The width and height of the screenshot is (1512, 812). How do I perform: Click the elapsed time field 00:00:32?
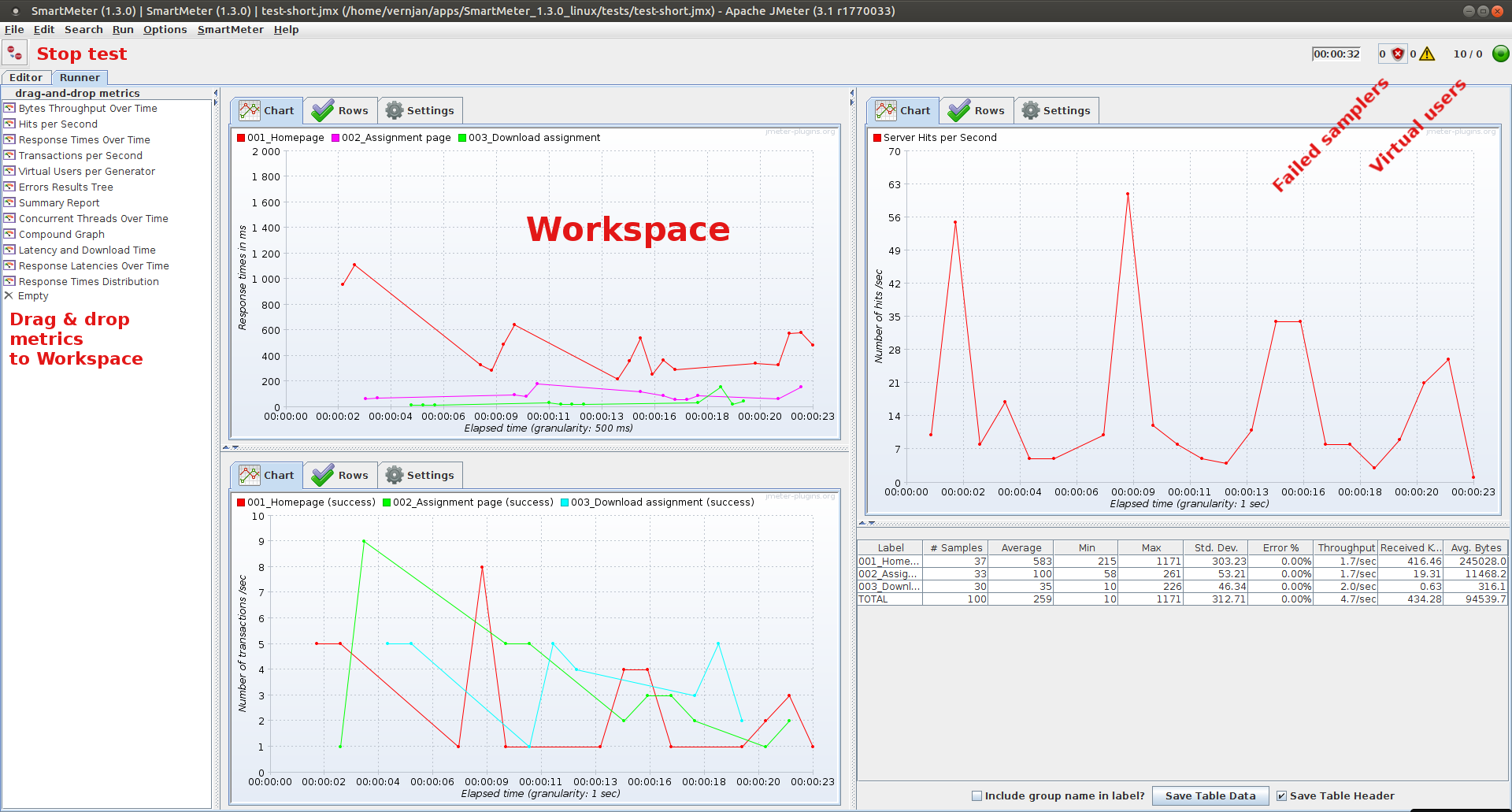coord(1336,54)
